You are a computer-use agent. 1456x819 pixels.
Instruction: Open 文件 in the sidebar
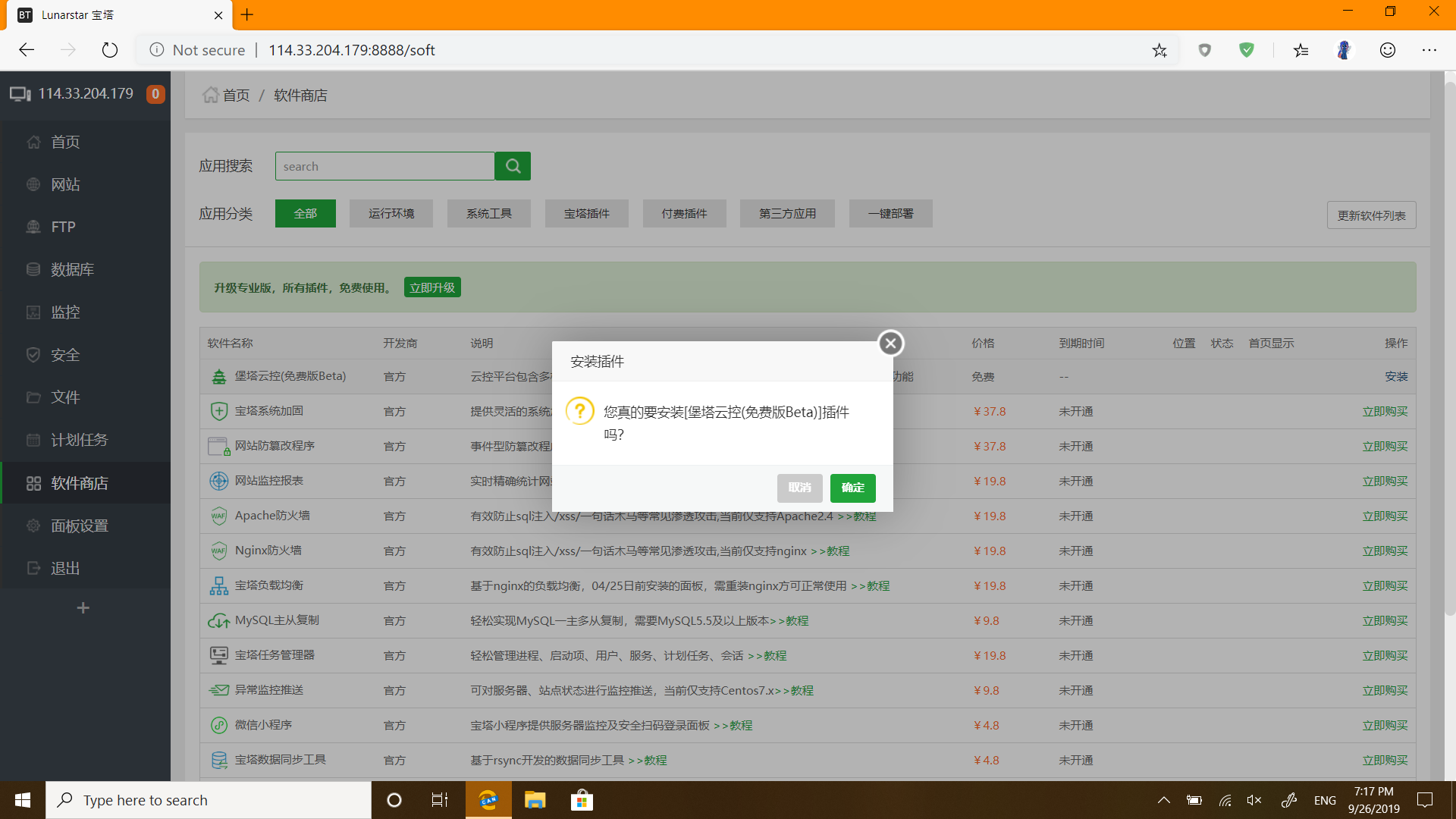86,397
